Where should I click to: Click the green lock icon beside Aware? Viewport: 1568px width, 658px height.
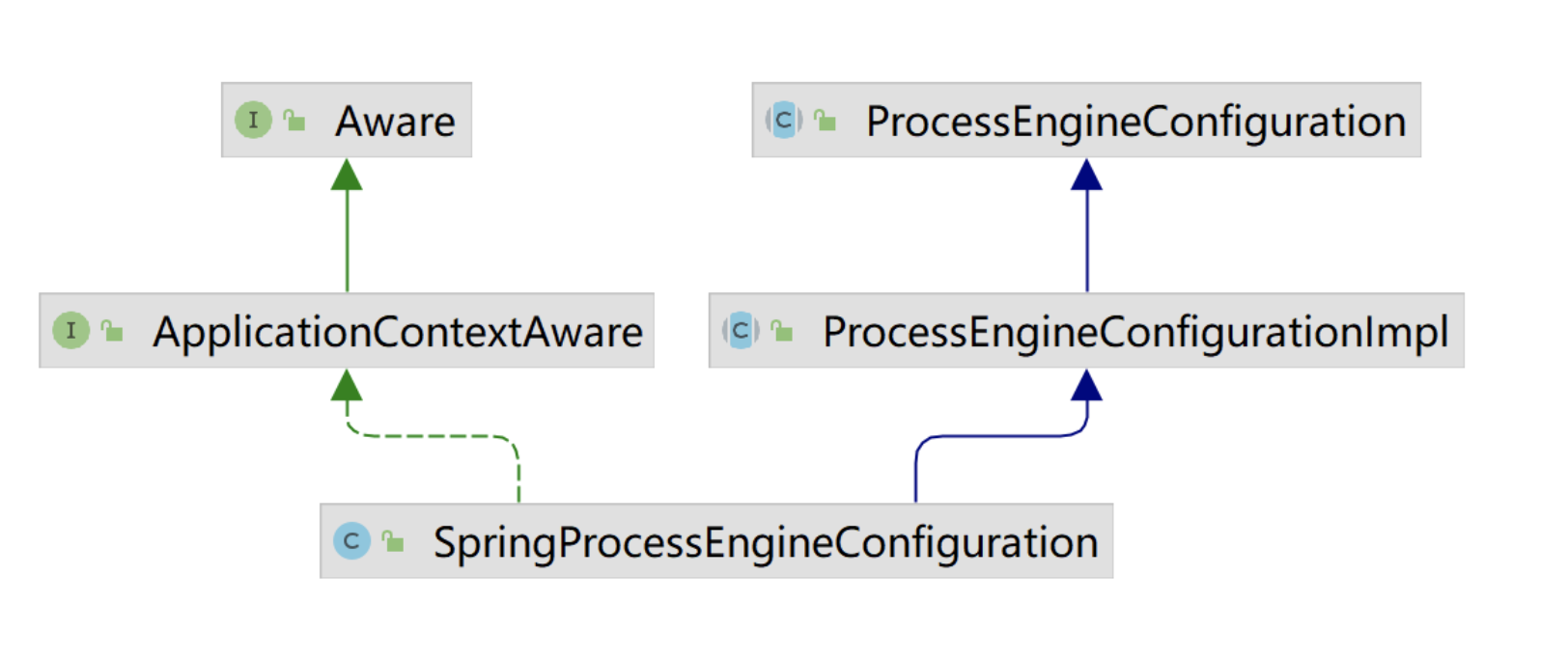[x=294, y=121]
